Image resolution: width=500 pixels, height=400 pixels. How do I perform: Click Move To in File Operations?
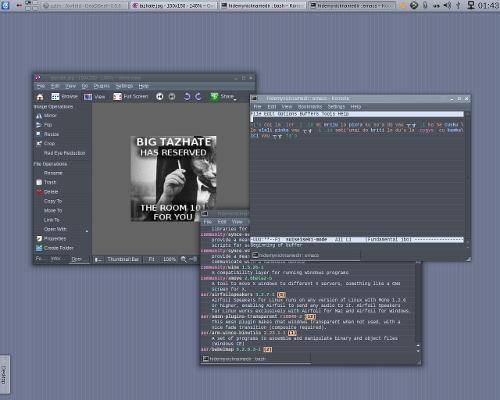53,210
